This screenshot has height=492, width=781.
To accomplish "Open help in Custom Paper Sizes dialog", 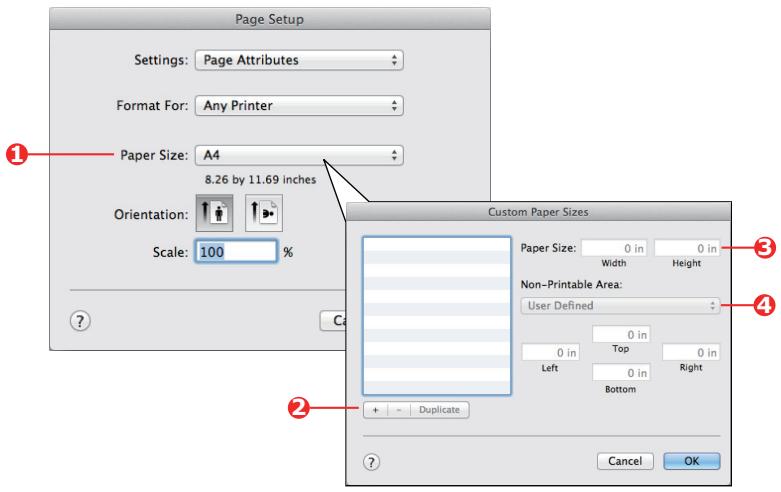I will [x=371, y=462].
